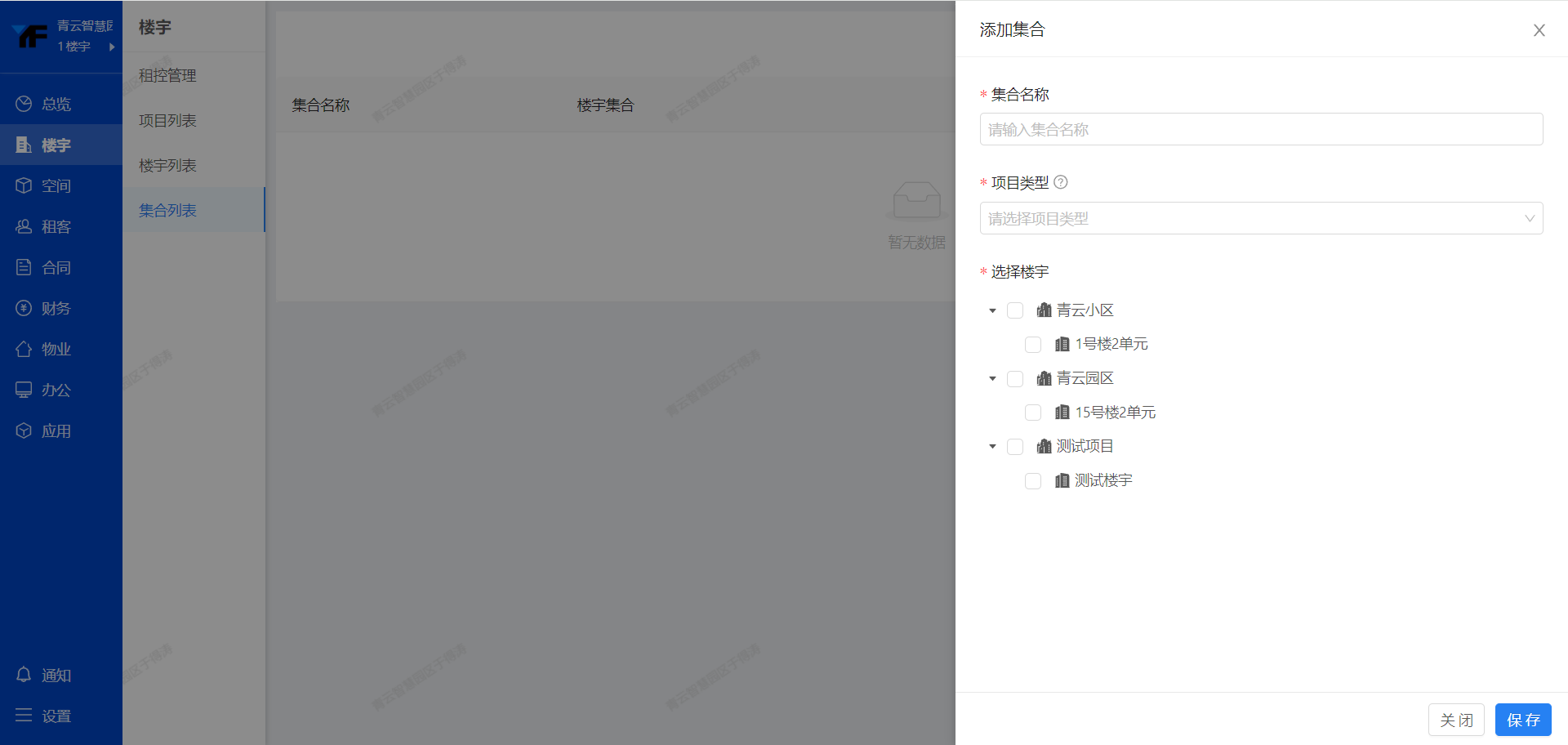
Task: Click the 通知 bell icon
Action: point(24,675)
